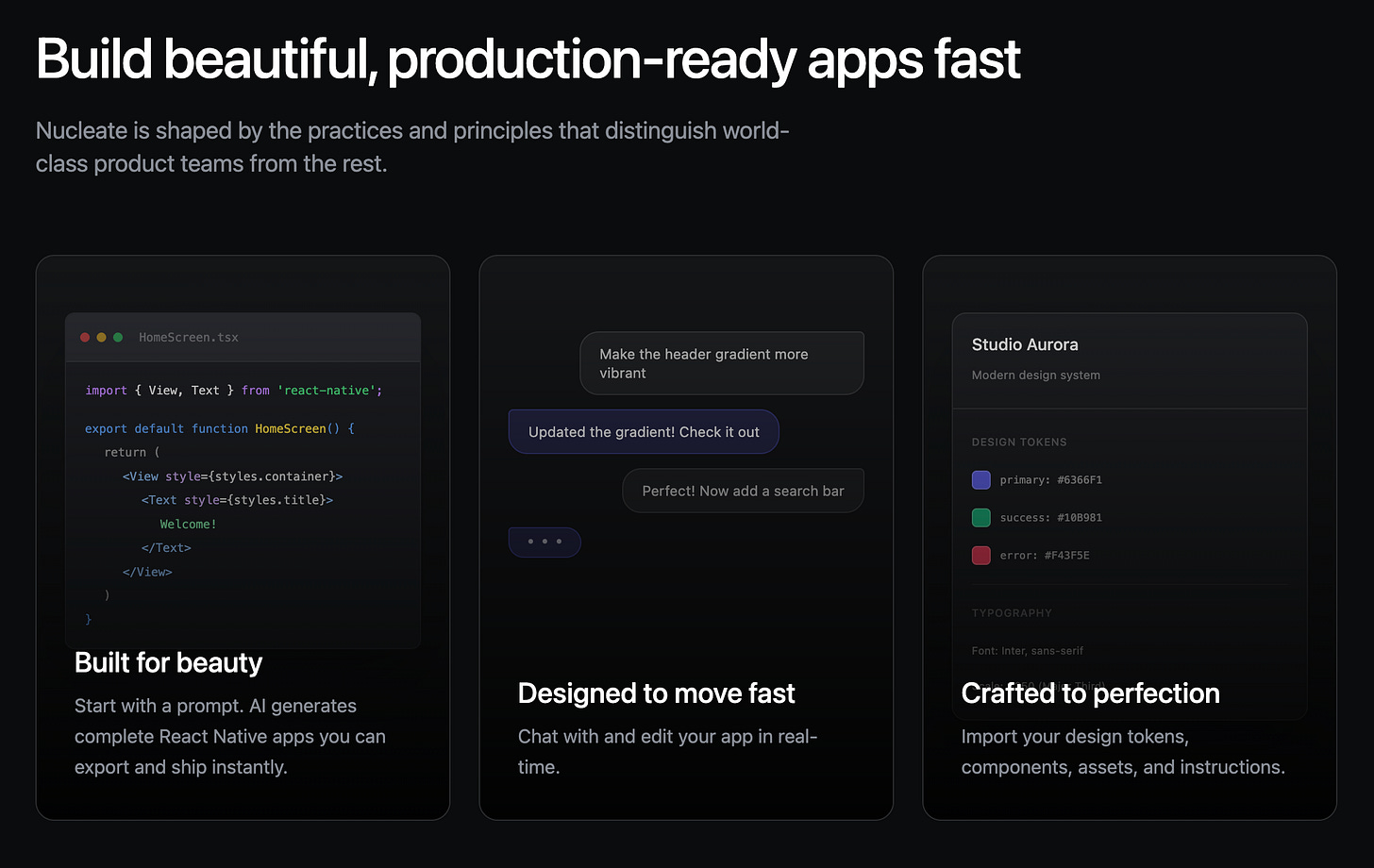Click 'Font: Inter, sans-serif' line
The width and height of the screenshot is (1374, 868).
(x=1028, y=650)
